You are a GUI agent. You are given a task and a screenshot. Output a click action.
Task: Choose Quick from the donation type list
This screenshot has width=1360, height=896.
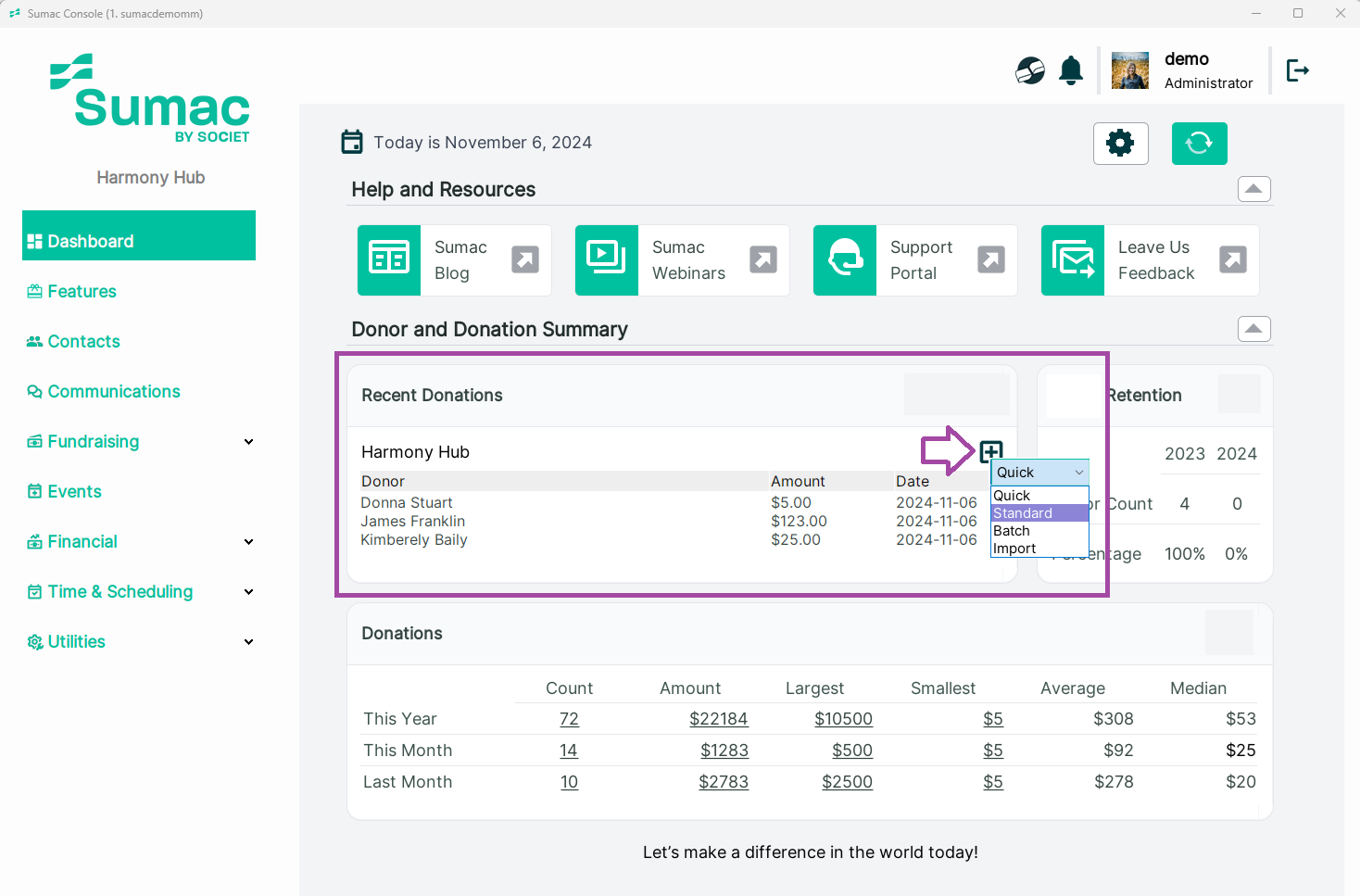1039,496
